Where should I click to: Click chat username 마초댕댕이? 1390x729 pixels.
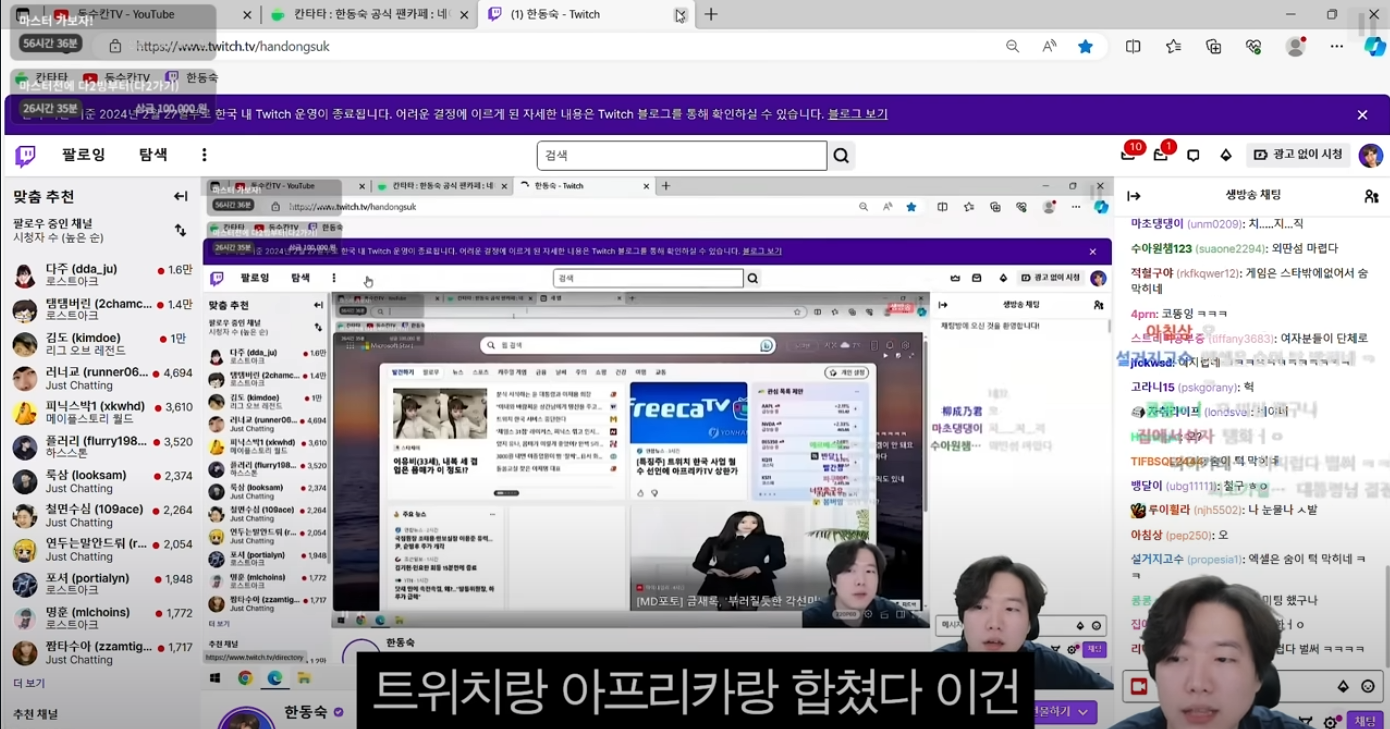[1157, 224]
